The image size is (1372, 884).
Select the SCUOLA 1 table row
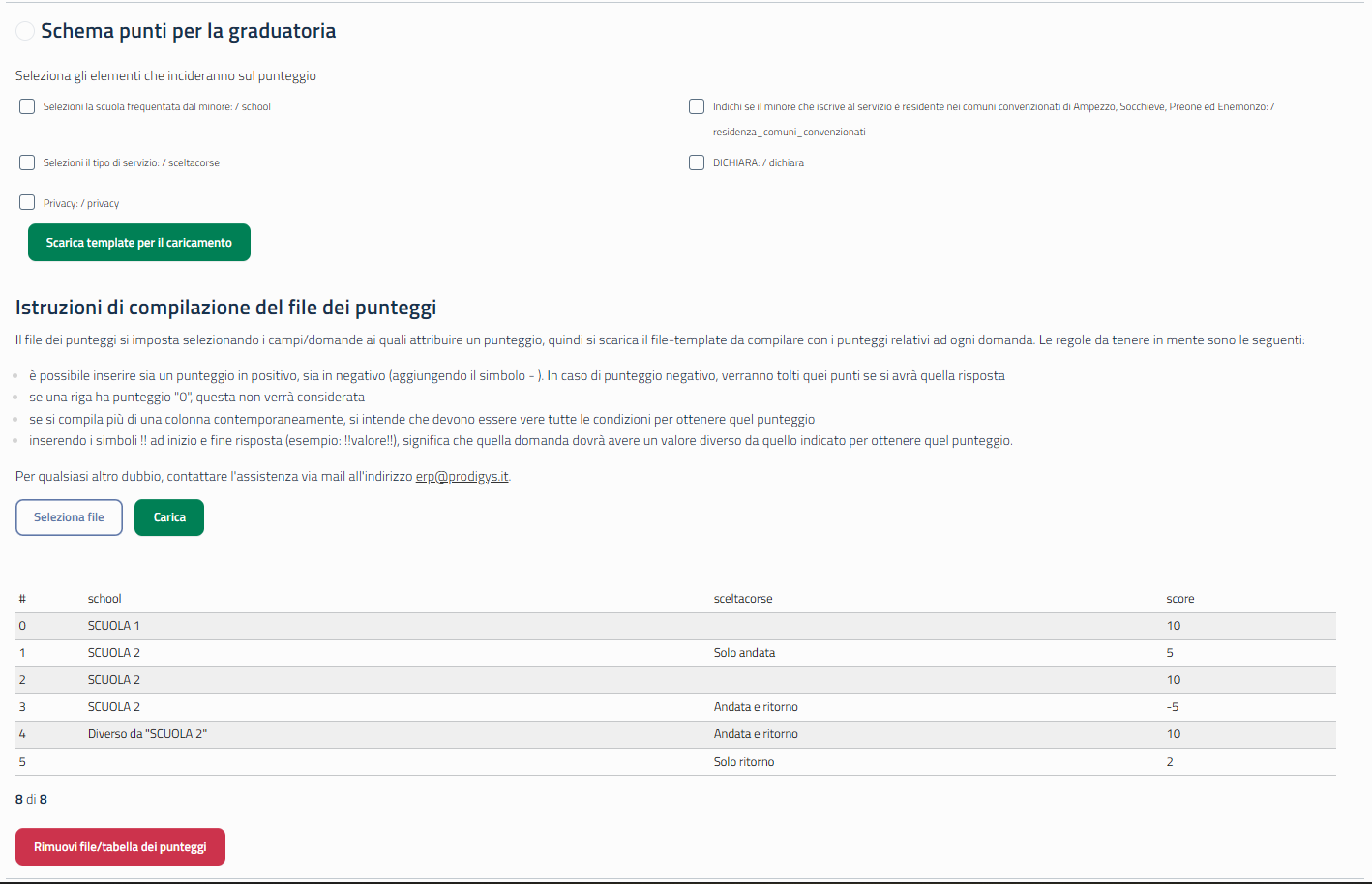[x=114, y=626]
